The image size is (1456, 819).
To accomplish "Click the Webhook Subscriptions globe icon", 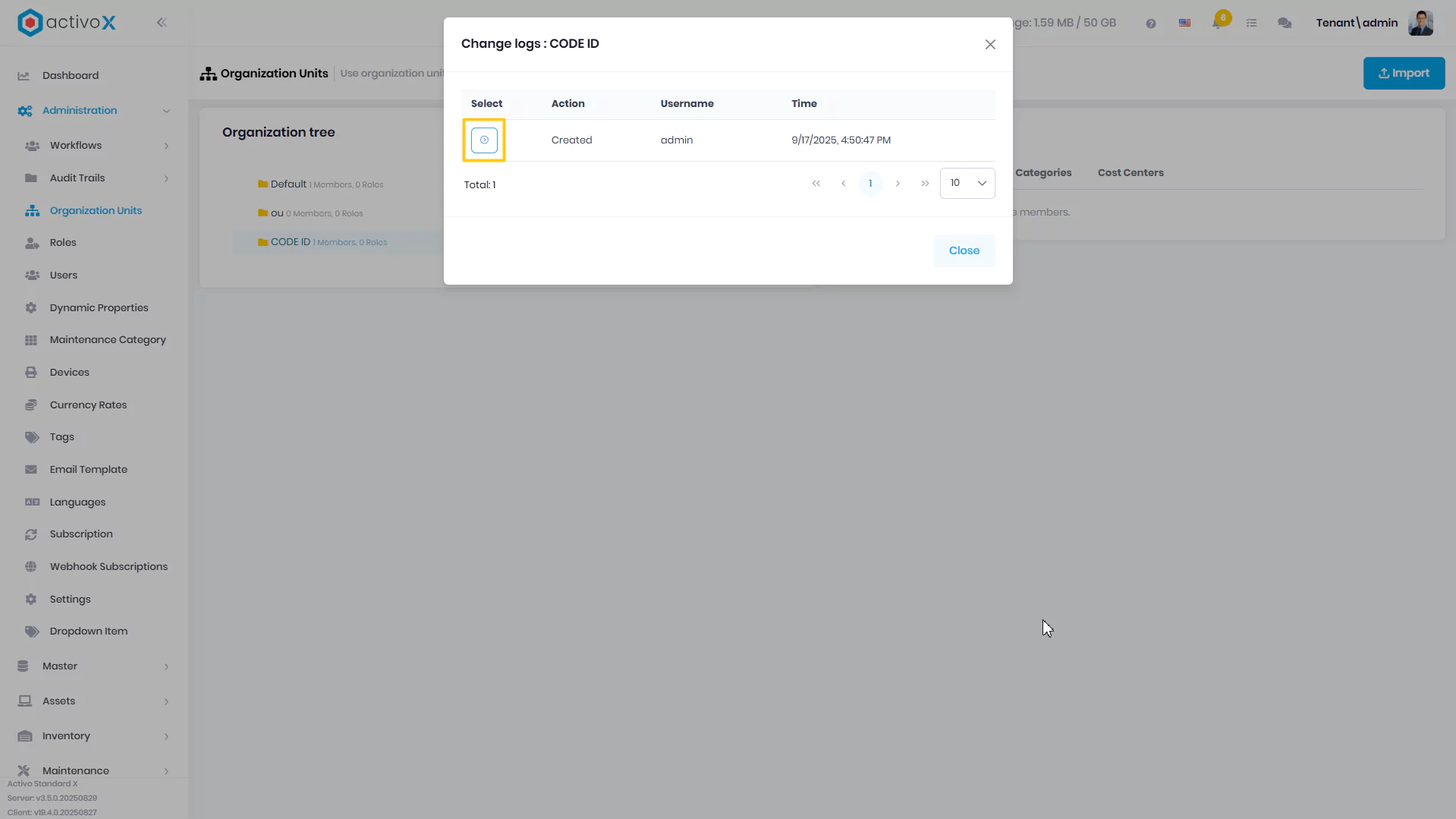I will 31,567.
